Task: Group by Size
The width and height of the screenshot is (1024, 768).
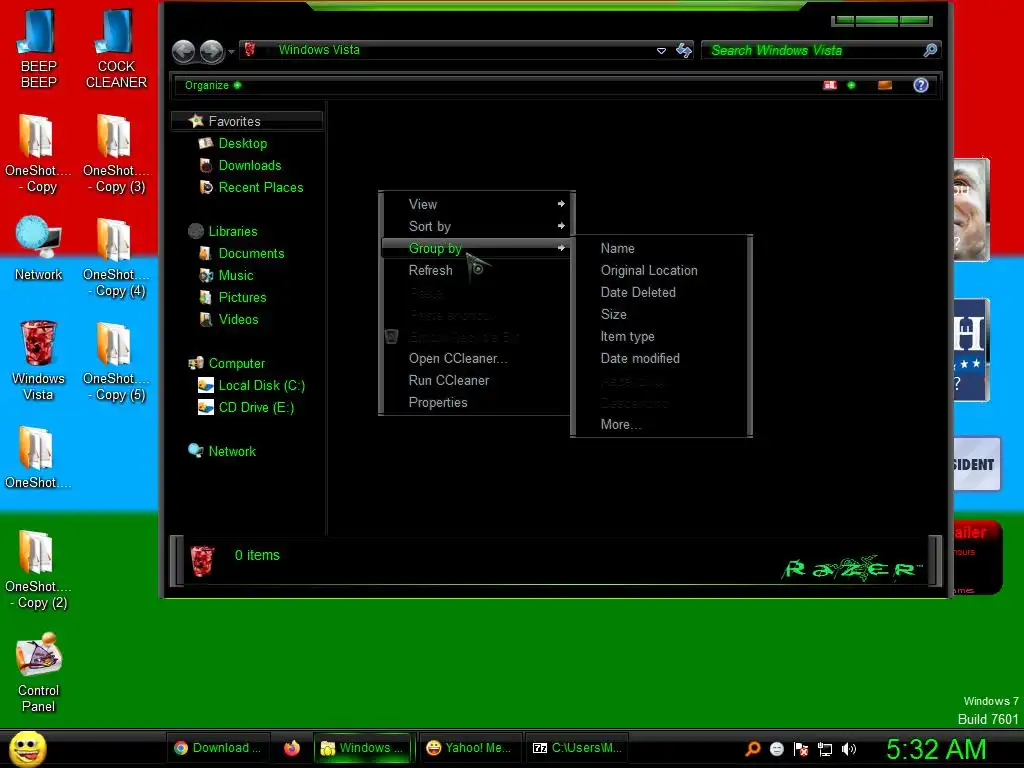Action: [661, 315]
